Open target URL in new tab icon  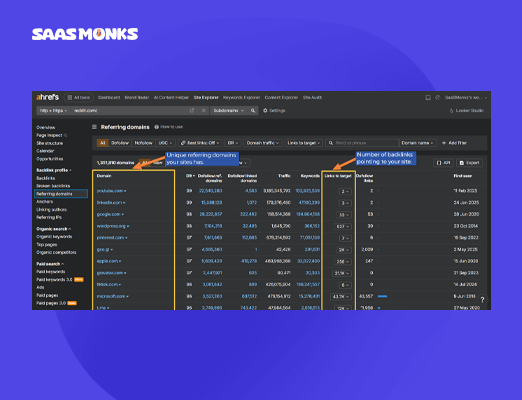point(192,110)
